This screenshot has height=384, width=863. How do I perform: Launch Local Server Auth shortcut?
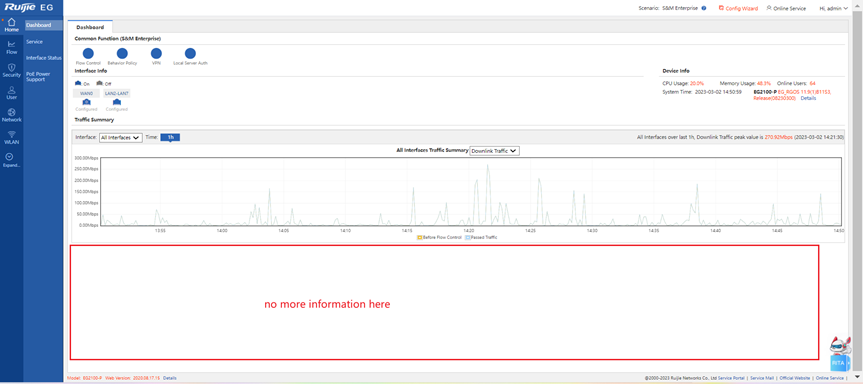(x=190, y=53)
